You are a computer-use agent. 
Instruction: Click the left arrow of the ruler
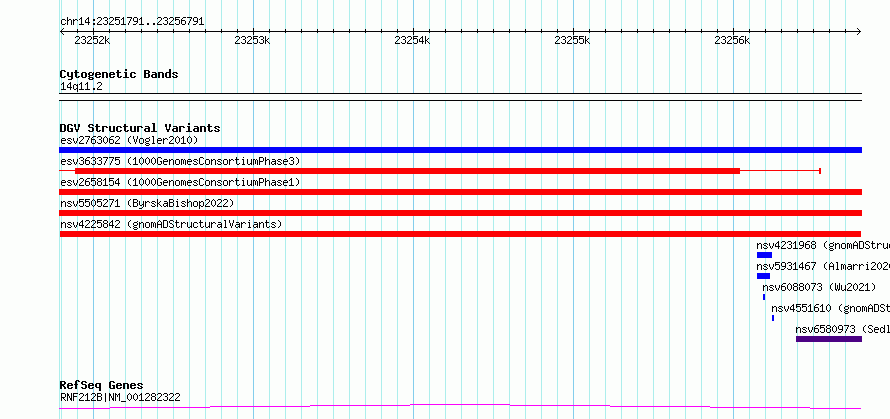tap(62, 31)
